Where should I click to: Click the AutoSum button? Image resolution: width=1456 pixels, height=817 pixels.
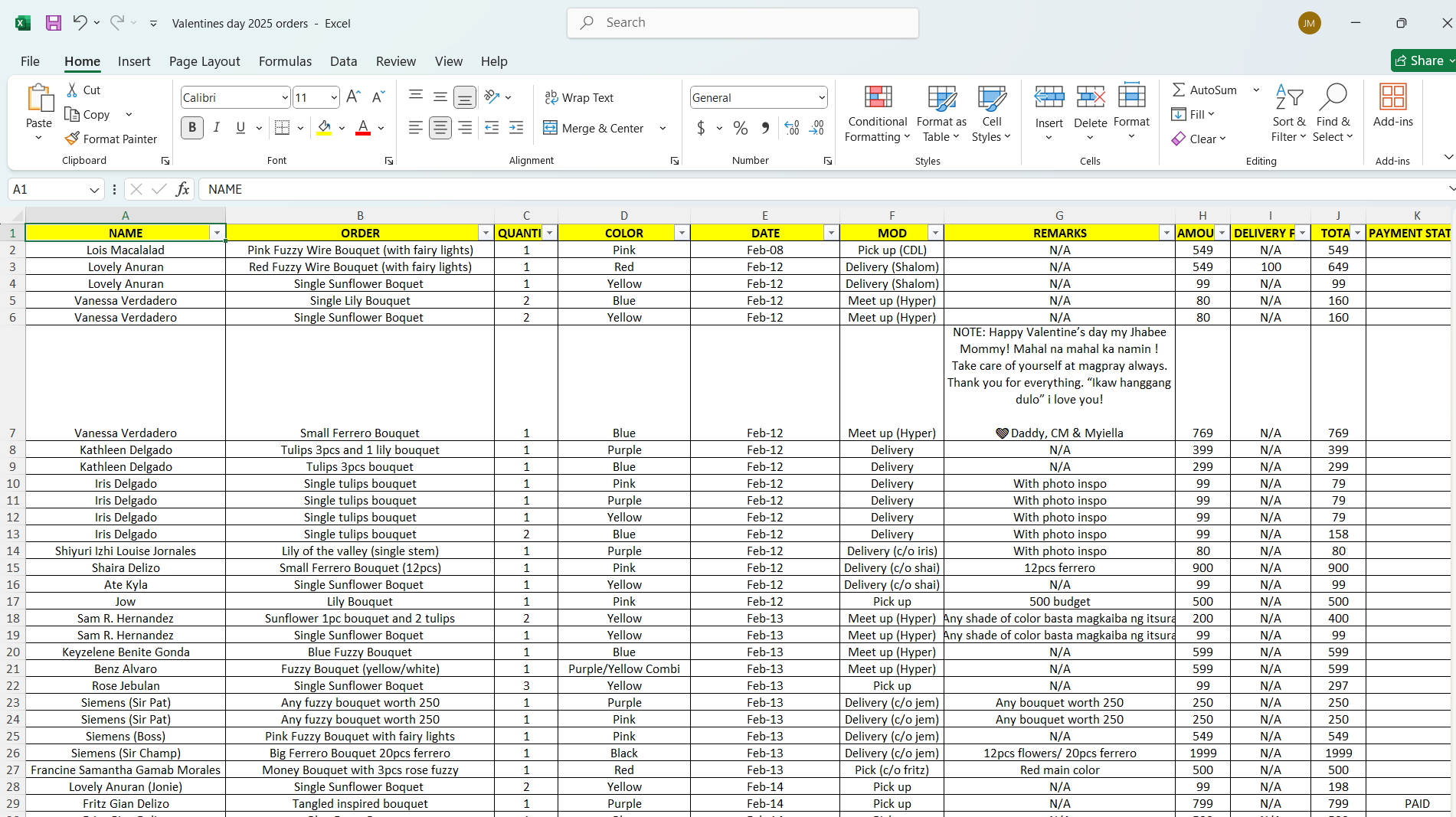1205,90
